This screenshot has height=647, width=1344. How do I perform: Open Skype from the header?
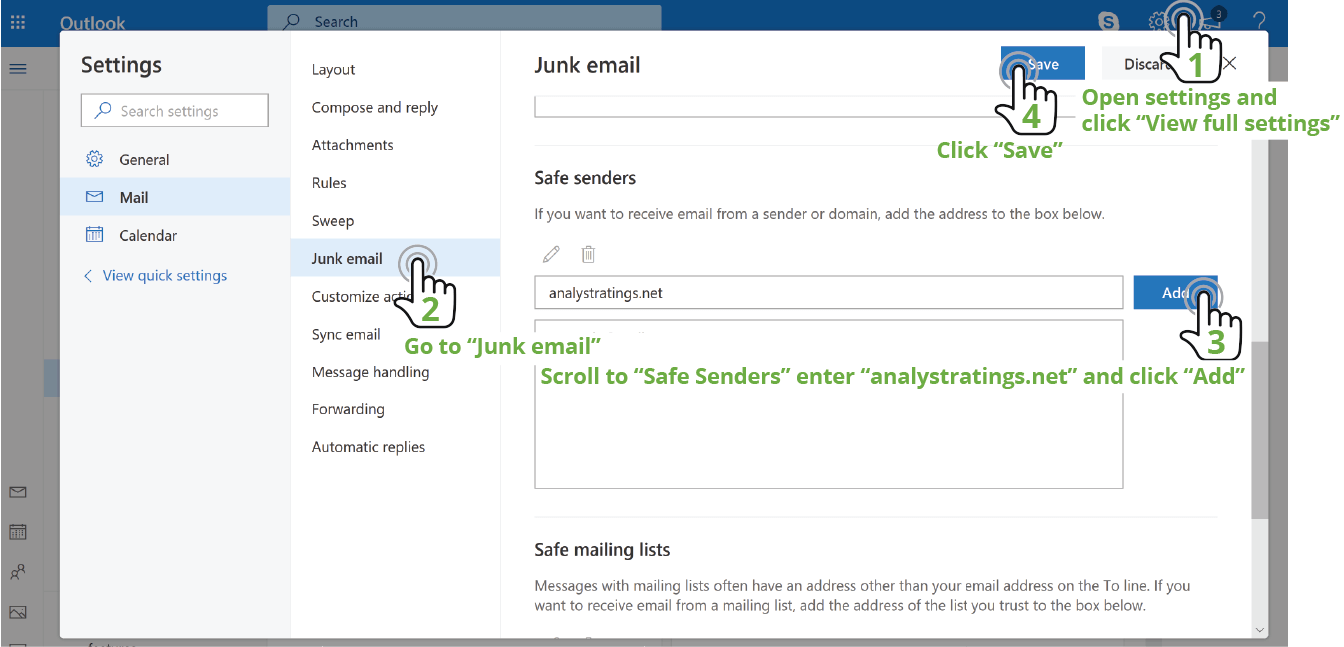pyautogui.click(x=1108, y=21)
